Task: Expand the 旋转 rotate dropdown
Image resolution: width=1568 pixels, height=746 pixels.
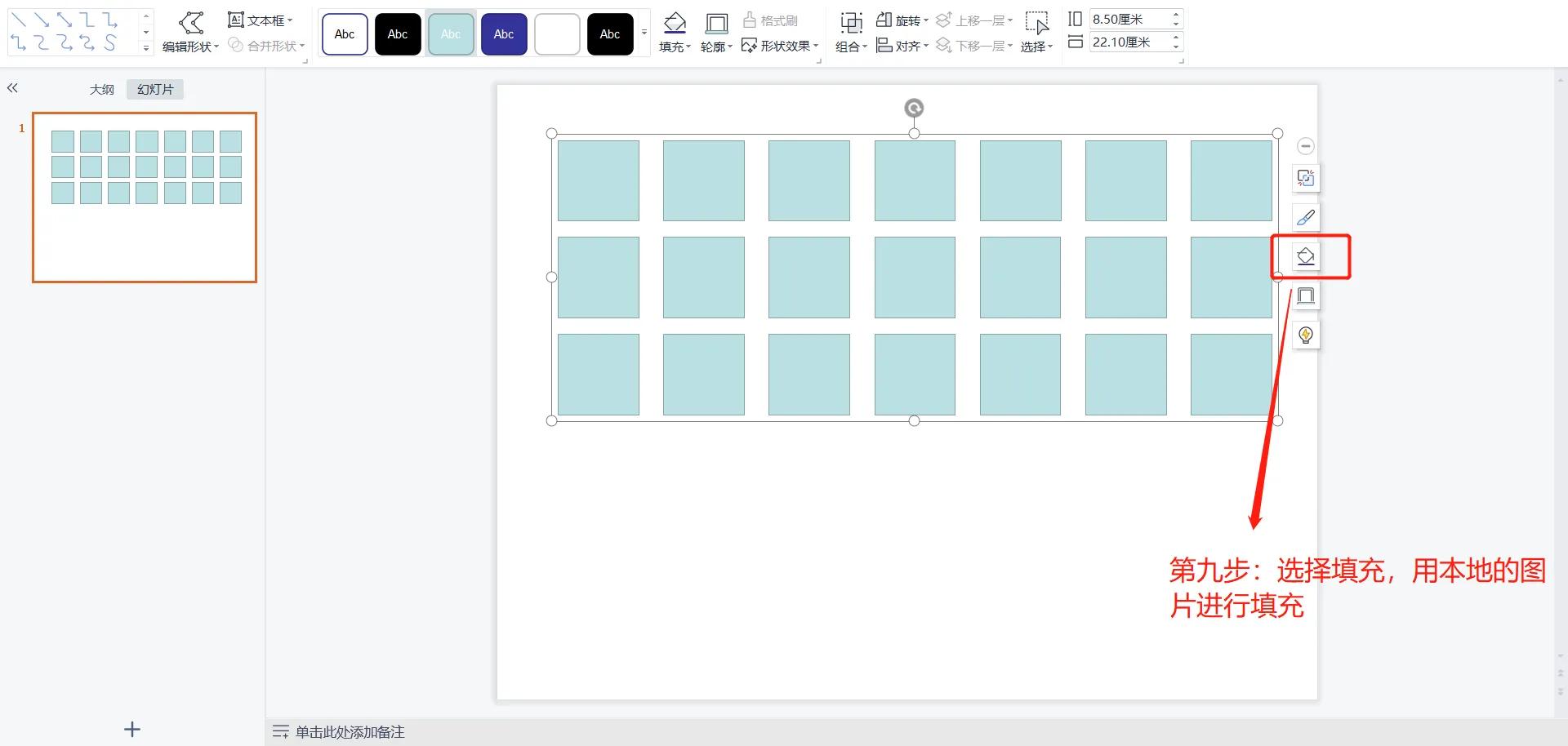Action: pyautogui.click(x=902, y=20)
